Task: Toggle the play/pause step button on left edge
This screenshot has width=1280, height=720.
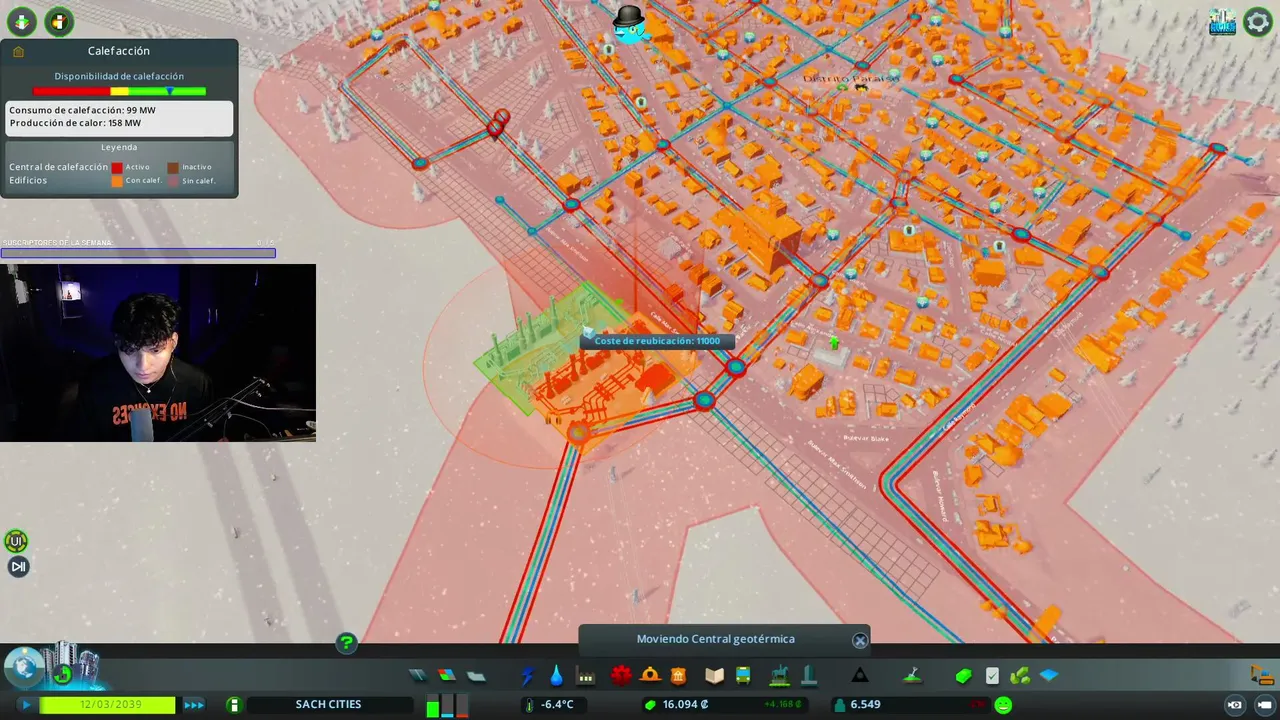Action: click(18, 567)
